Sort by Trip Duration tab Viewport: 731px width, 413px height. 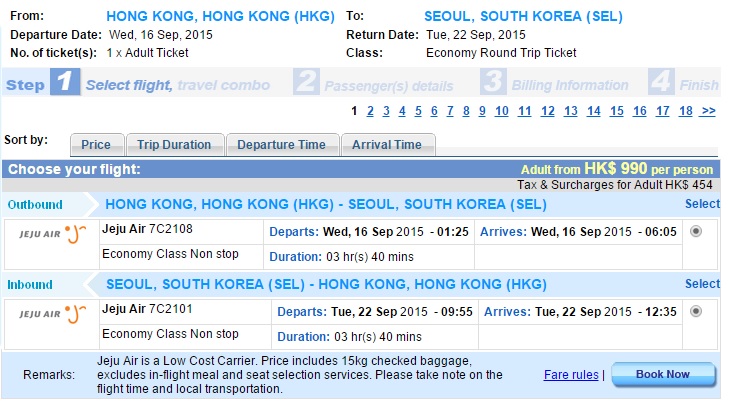tap(175, 145)
